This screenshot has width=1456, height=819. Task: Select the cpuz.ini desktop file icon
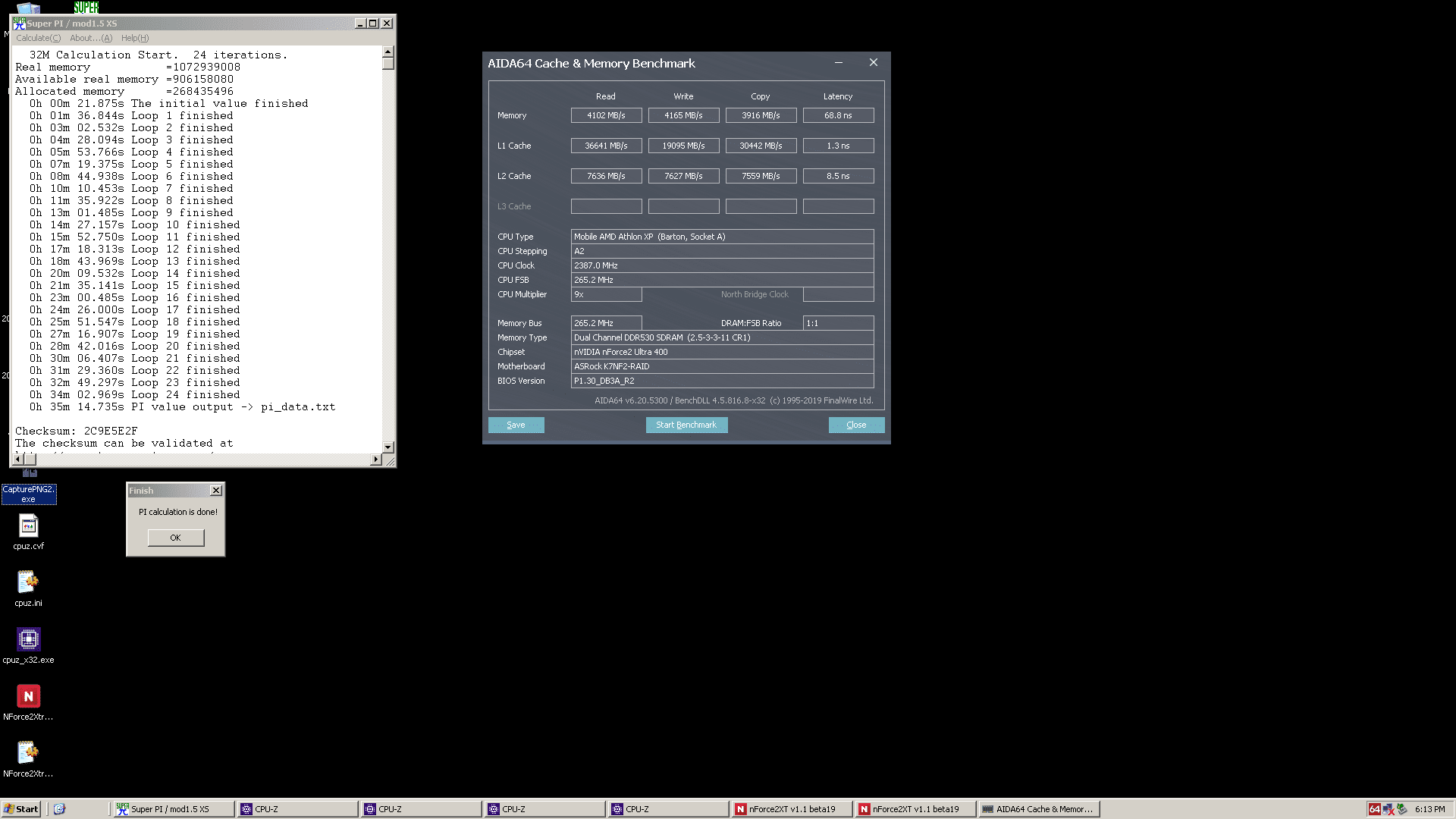click(x=28, y=588)
